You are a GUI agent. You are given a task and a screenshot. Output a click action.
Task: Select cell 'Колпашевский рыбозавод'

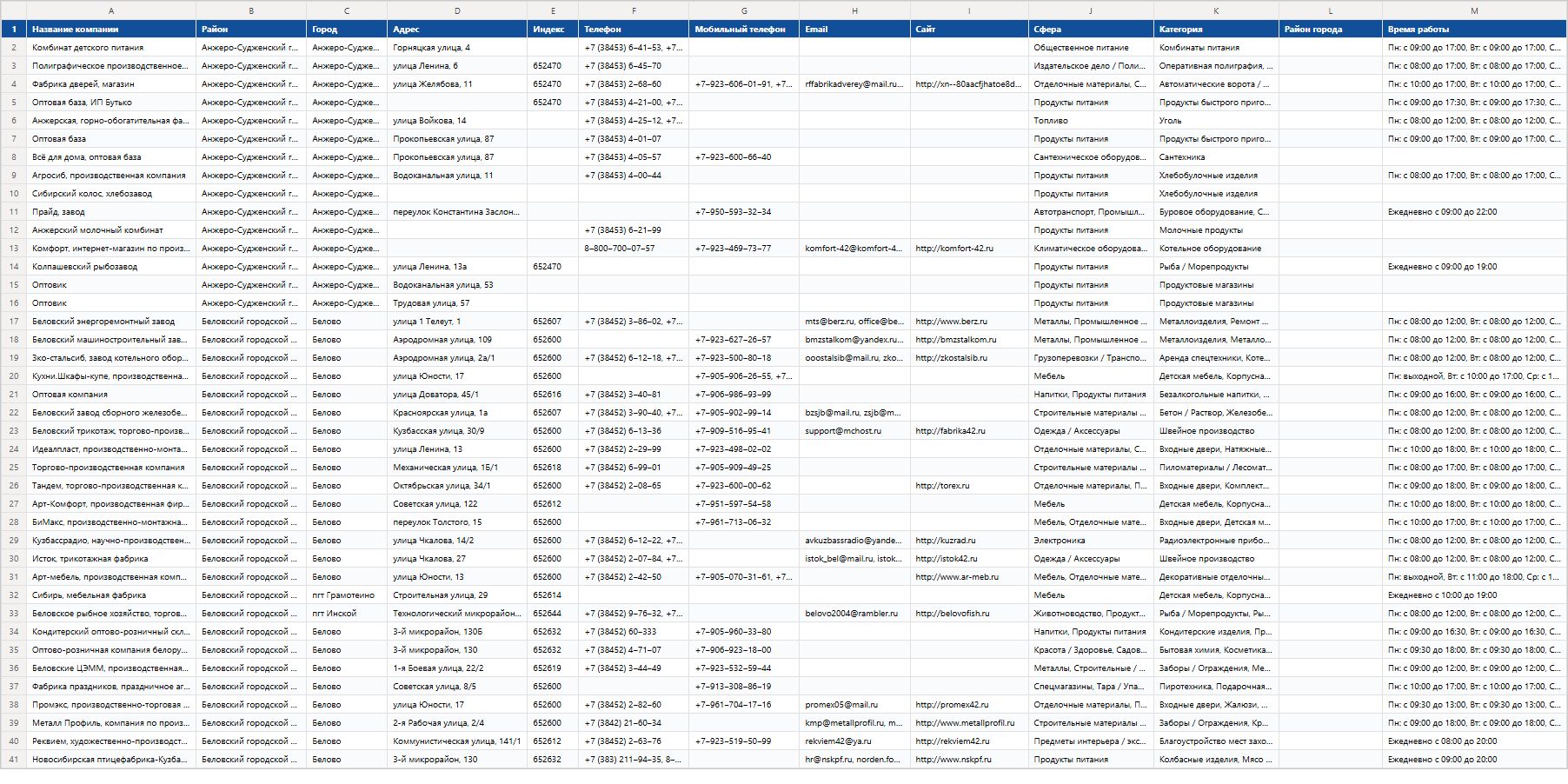111,267
